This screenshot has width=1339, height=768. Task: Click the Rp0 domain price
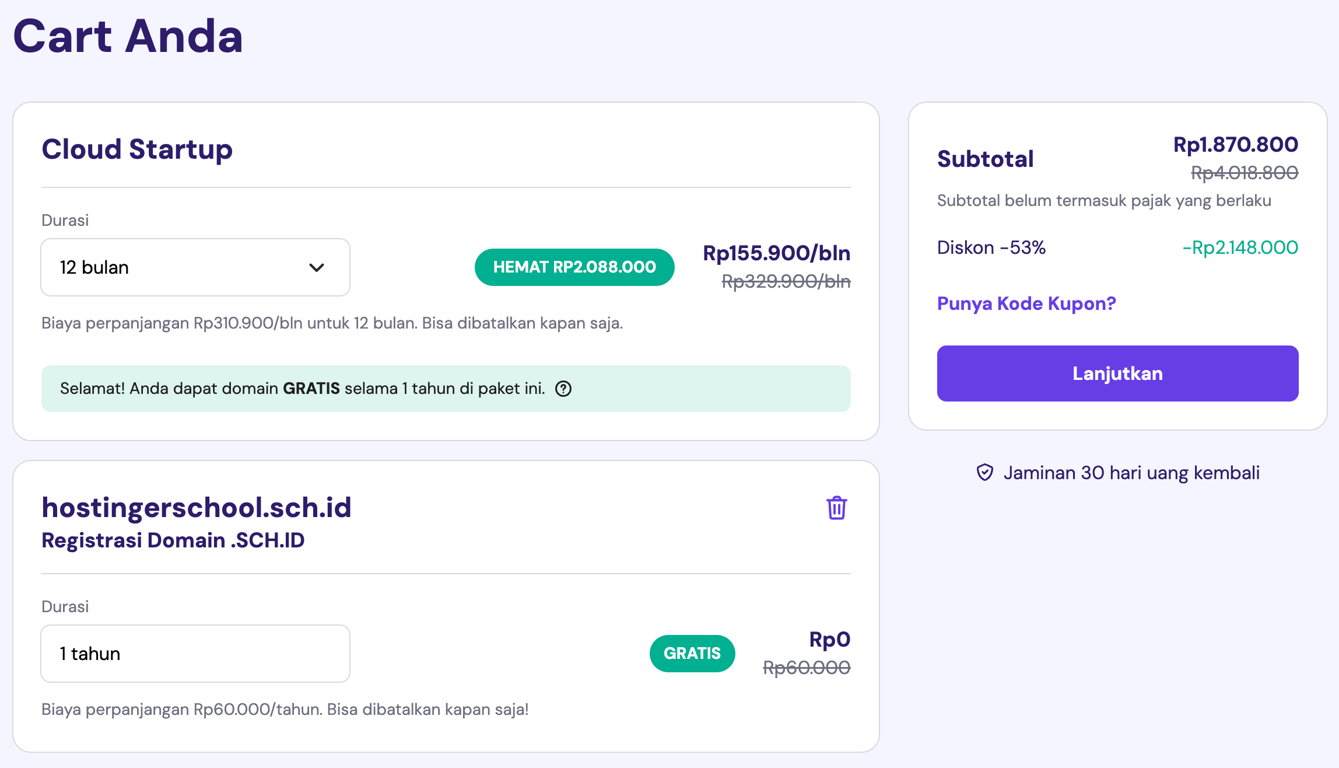click(x=832, y=638)
